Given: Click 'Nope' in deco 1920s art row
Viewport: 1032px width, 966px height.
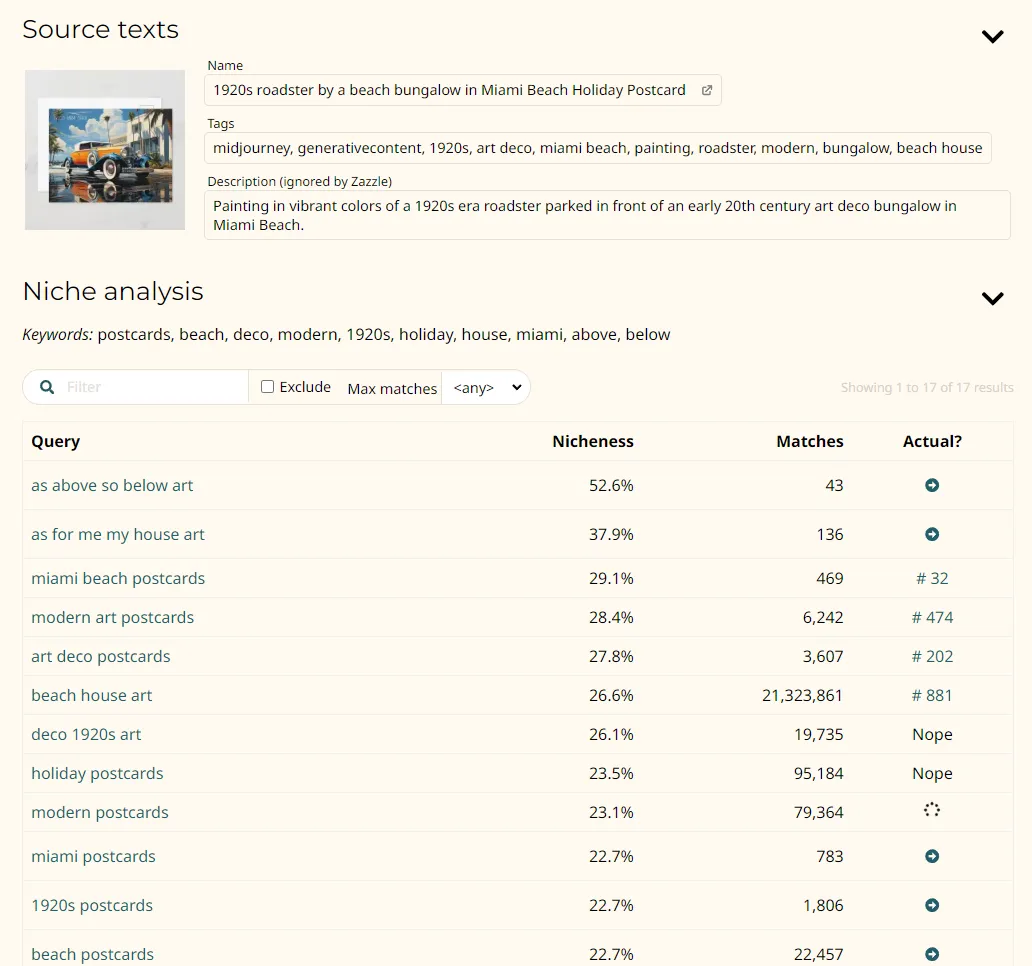Looking at the screenshot, I should [x=932, y=734].
